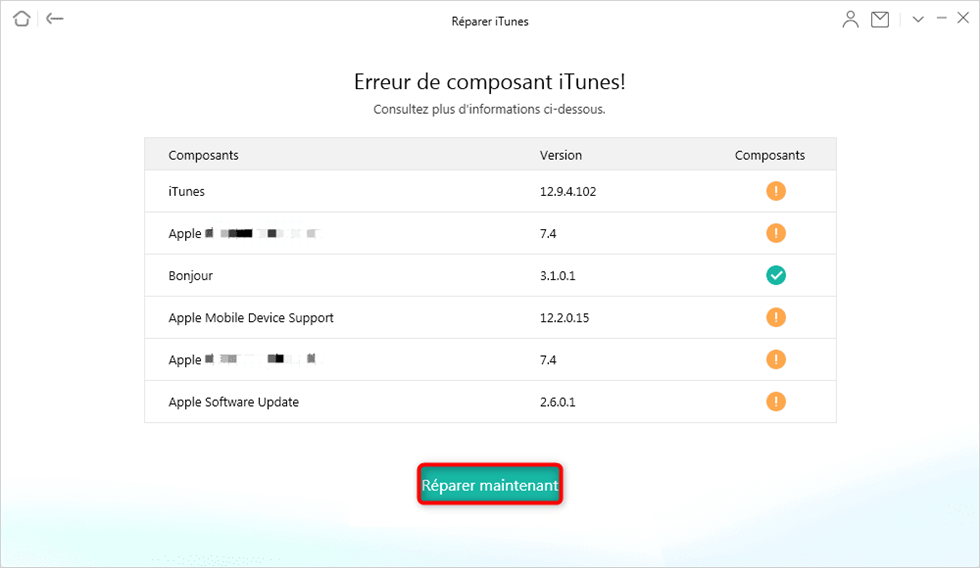Expand the window options chevron menu
Screen dimensions: 980x568
click(x=918, y=19)
